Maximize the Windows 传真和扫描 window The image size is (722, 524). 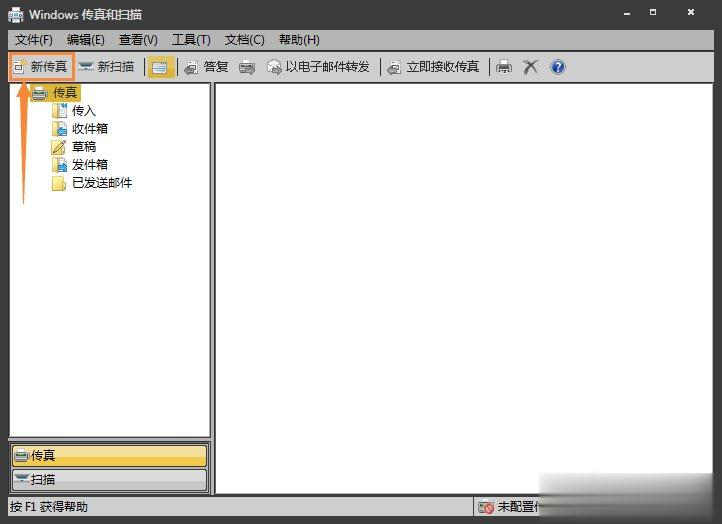pyautogui.click(x=653, y=12)
